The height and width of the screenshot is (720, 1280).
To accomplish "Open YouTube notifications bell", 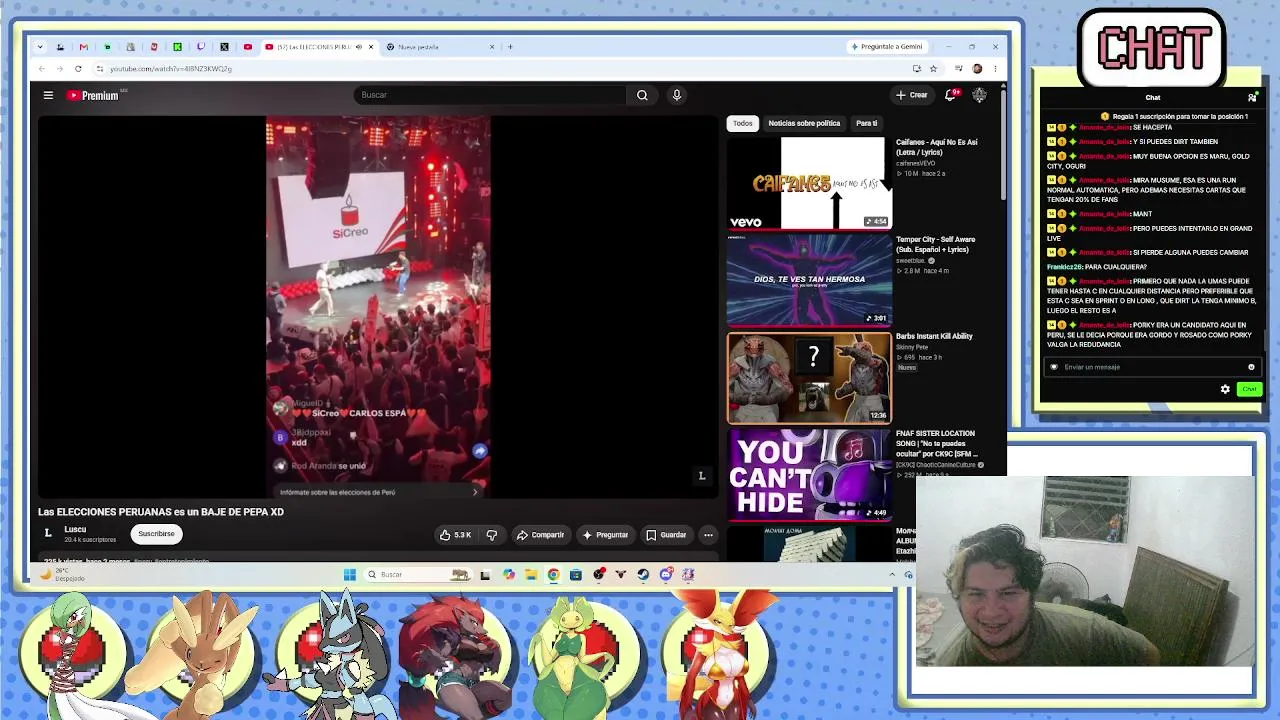I will point(951,95).
